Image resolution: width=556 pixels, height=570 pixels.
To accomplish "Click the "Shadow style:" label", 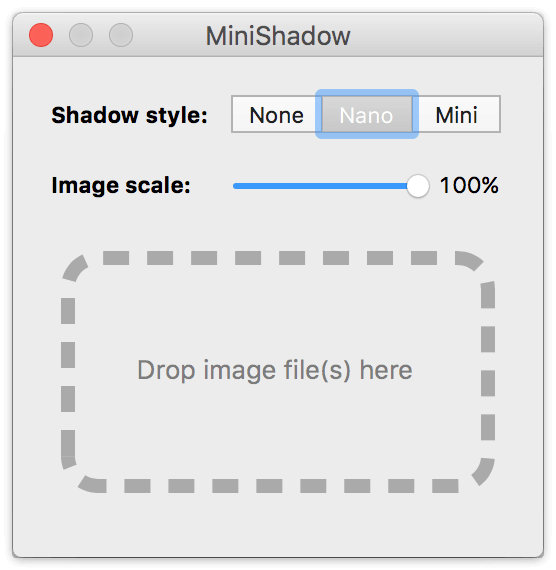I will point(129,115).
